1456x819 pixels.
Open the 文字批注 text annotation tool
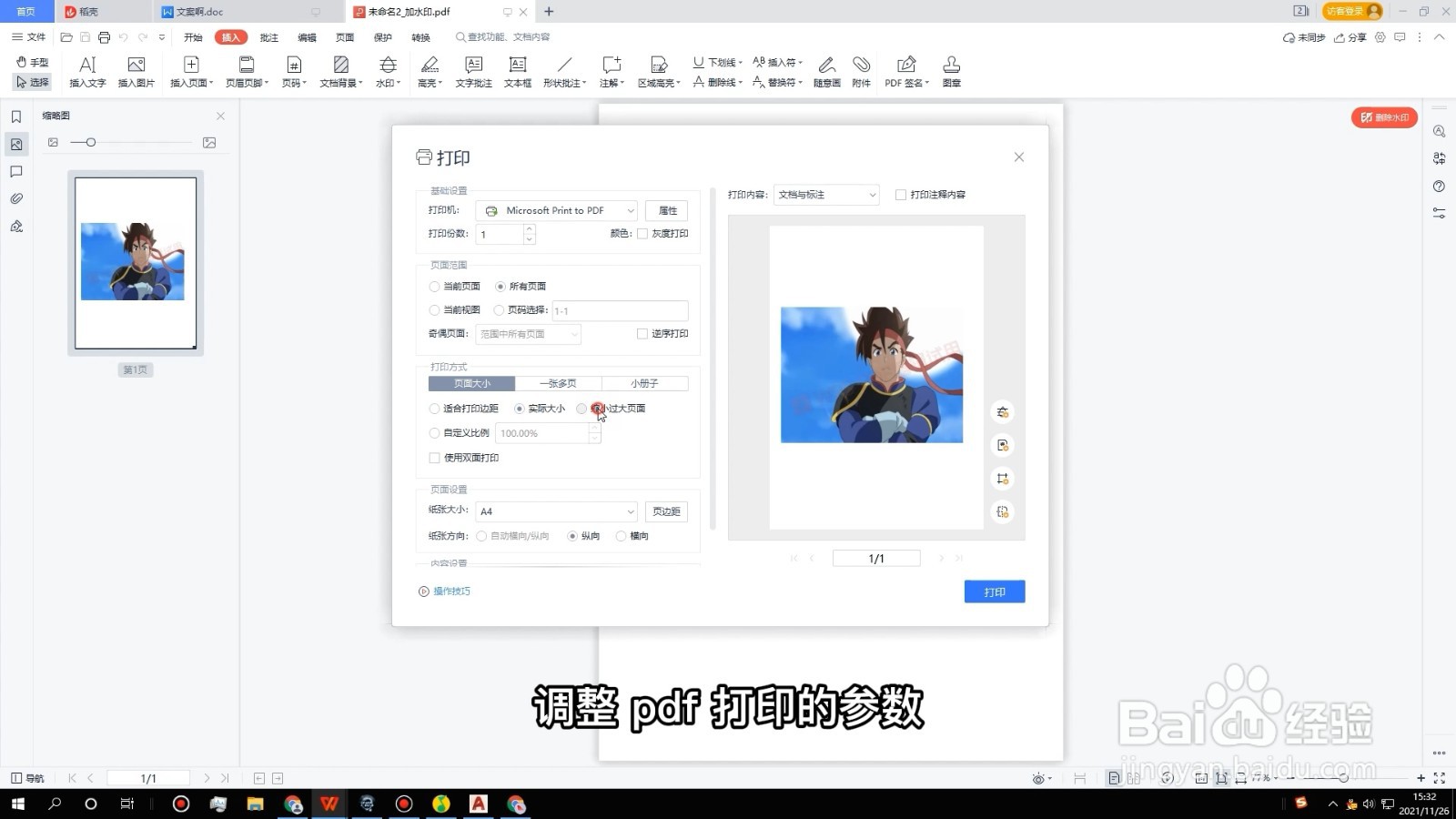(473, 71)
